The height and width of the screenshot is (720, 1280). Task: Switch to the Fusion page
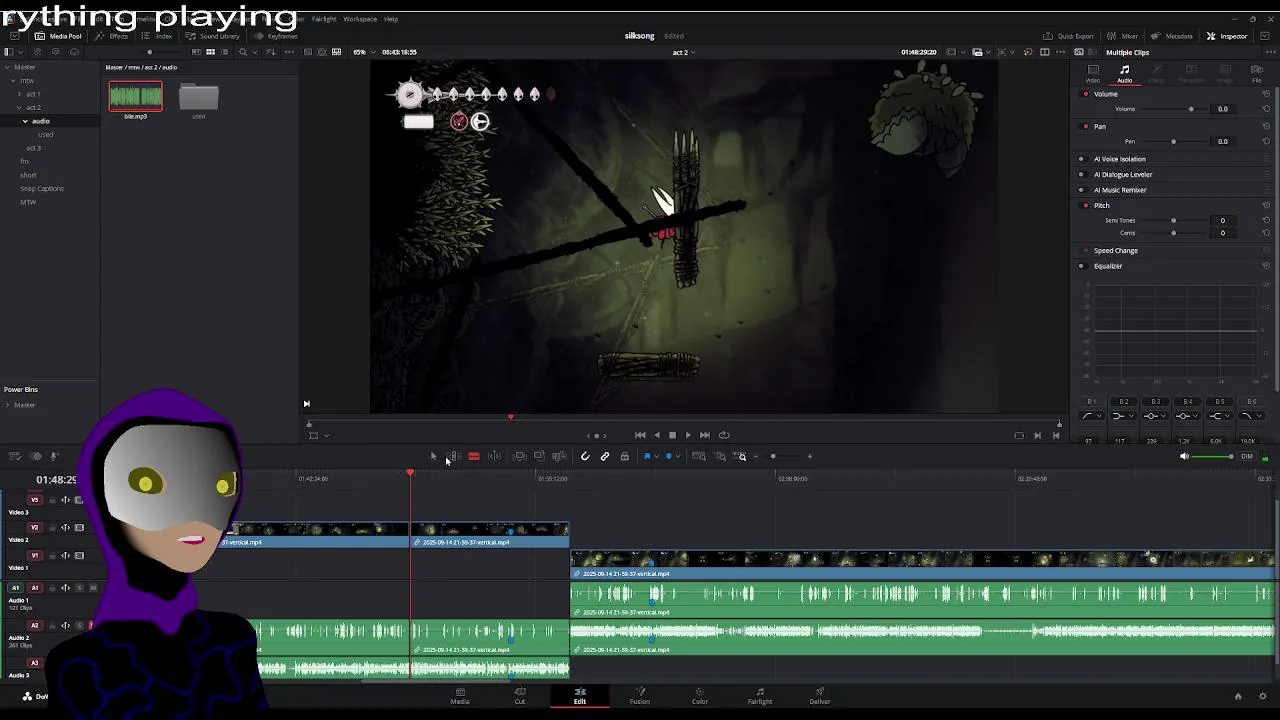coord(640,696)
